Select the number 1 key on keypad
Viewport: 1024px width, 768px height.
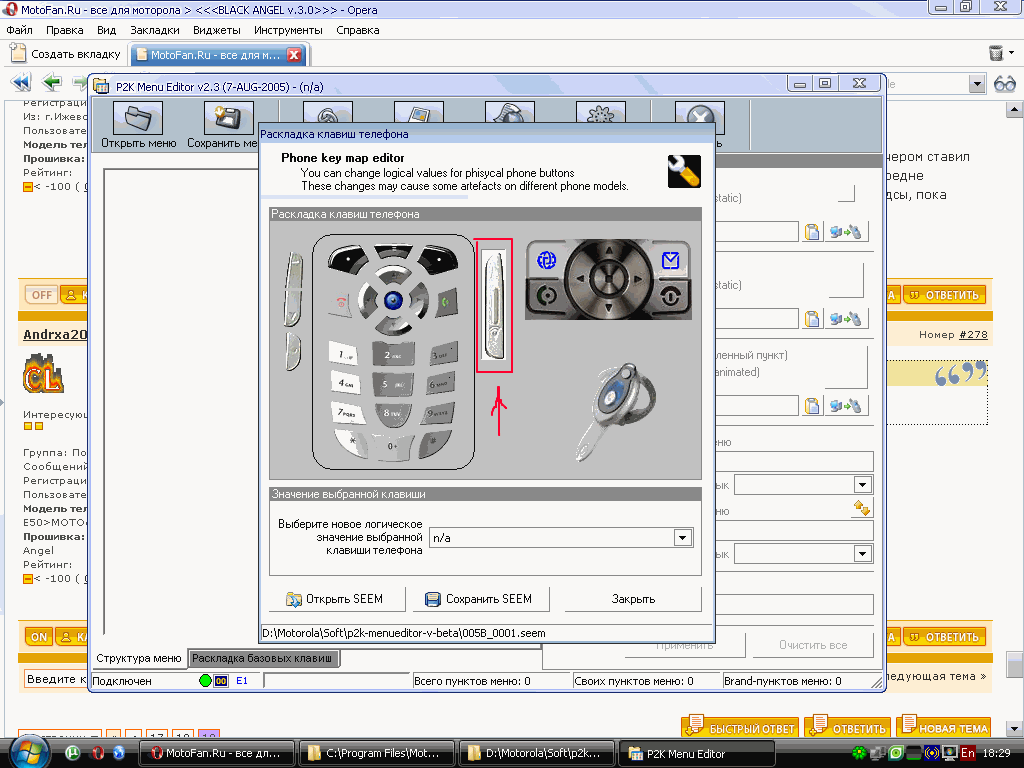click(344, 355)
